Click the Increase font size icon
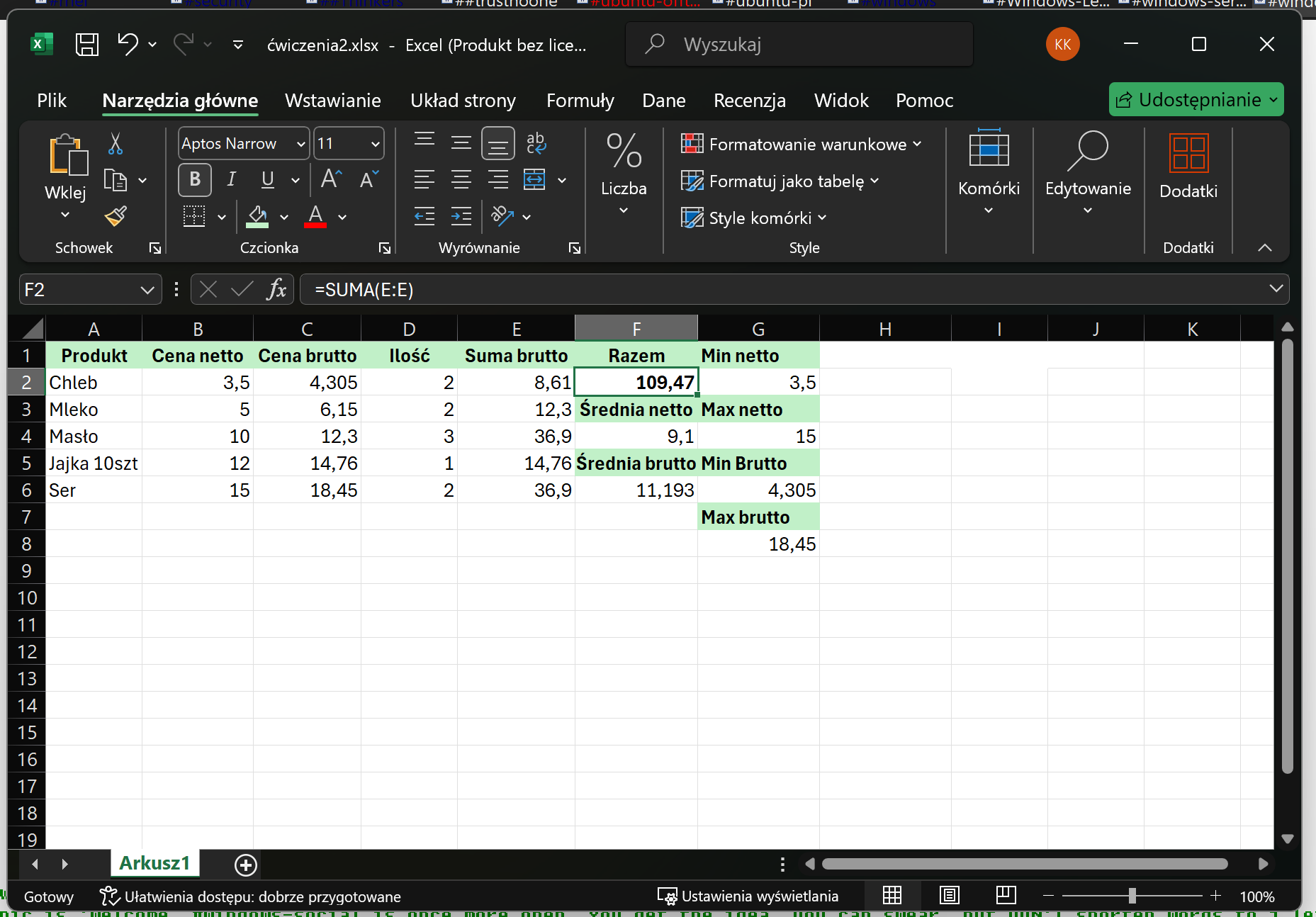Image resolution: width=1316 pixels, height=917 pixels. coord(331,179)
